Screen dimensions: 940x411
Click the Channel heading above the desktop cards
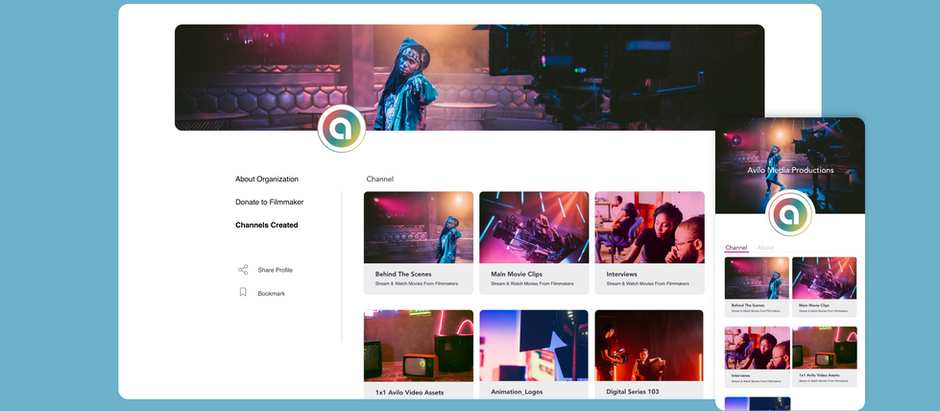(380, 179)
